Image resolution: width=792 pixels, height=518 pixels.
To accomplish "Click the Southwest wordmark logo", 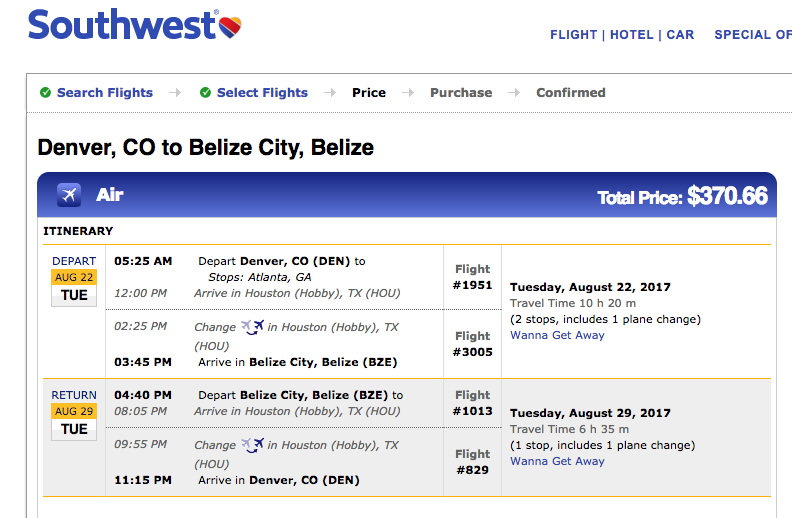I will (122, 25).
